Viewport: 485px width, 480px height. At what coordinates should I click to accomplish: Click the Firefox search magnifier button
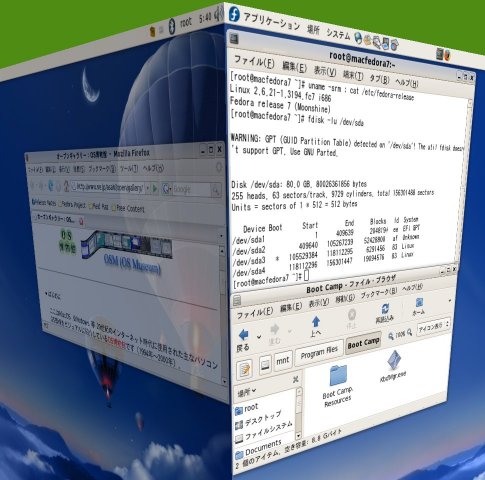215,190
